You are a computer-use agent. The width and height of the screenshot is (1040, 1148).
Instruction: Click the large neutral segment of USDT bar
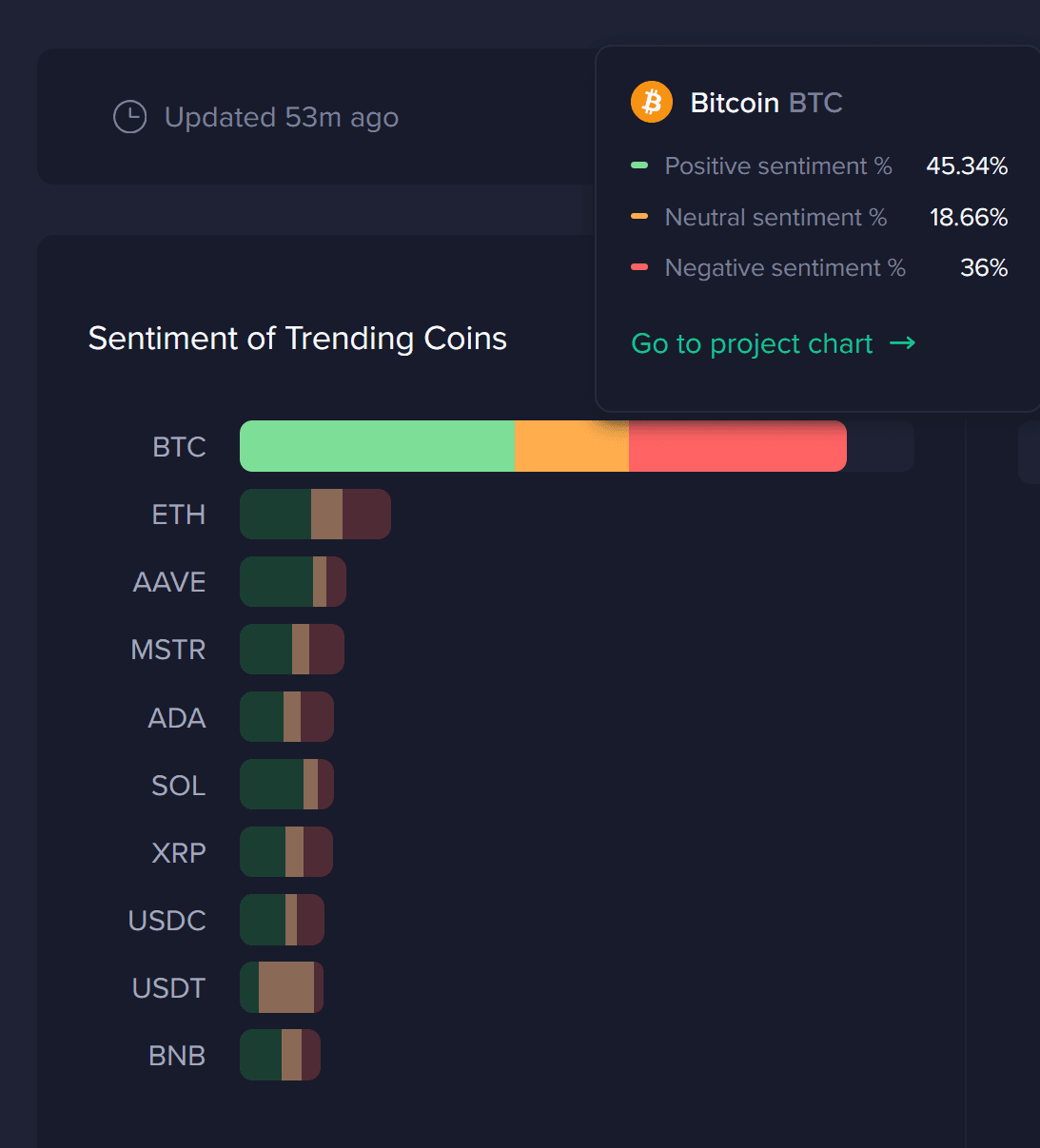point(285,987)
